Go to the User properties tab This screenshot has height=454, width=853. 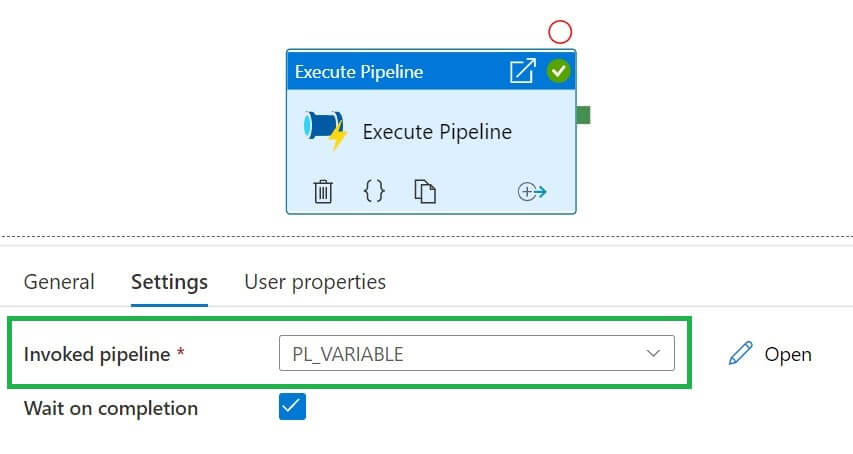click(x=315, y=282)
